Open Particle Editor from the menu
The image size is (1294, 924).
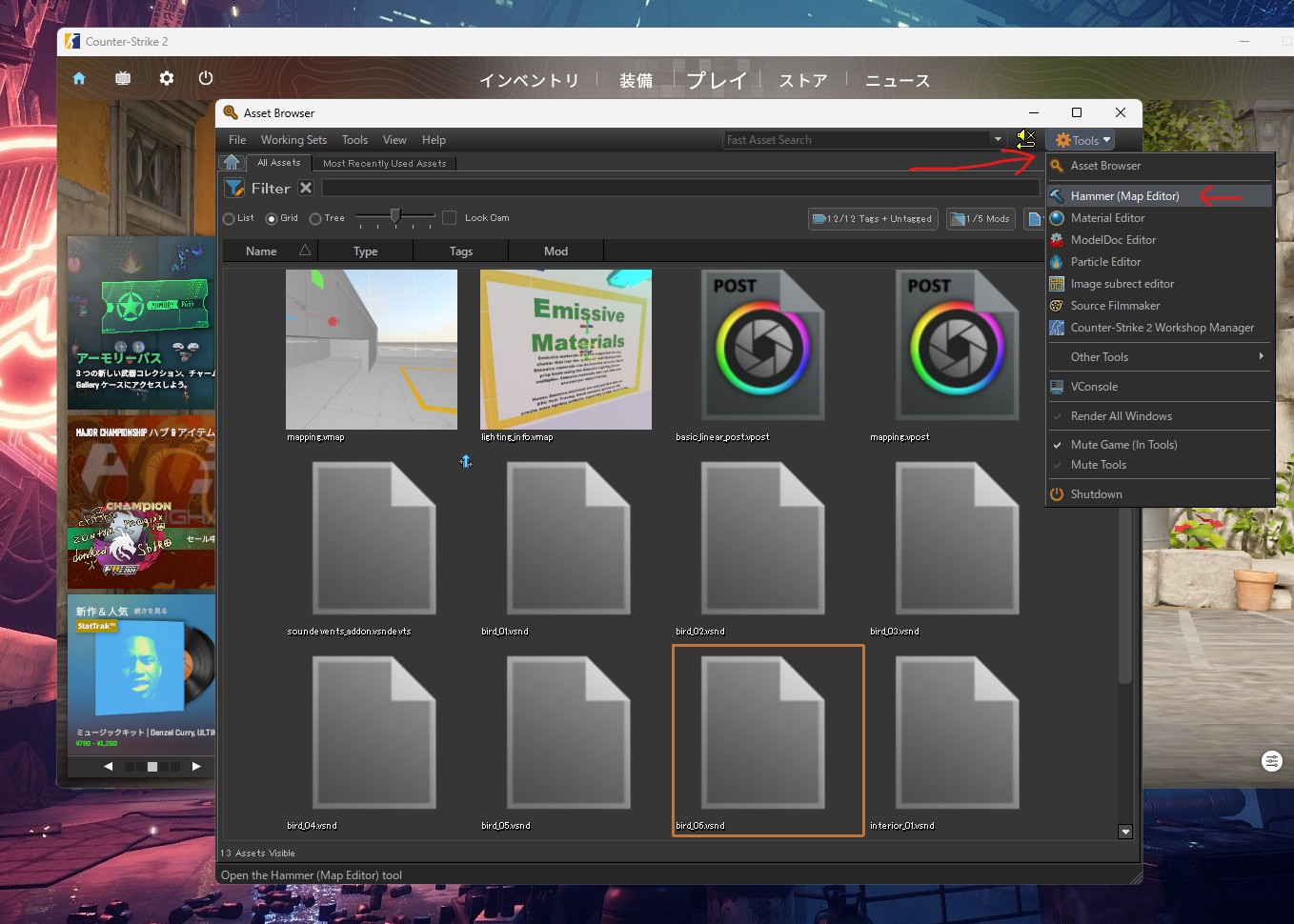click(1105, 262)
